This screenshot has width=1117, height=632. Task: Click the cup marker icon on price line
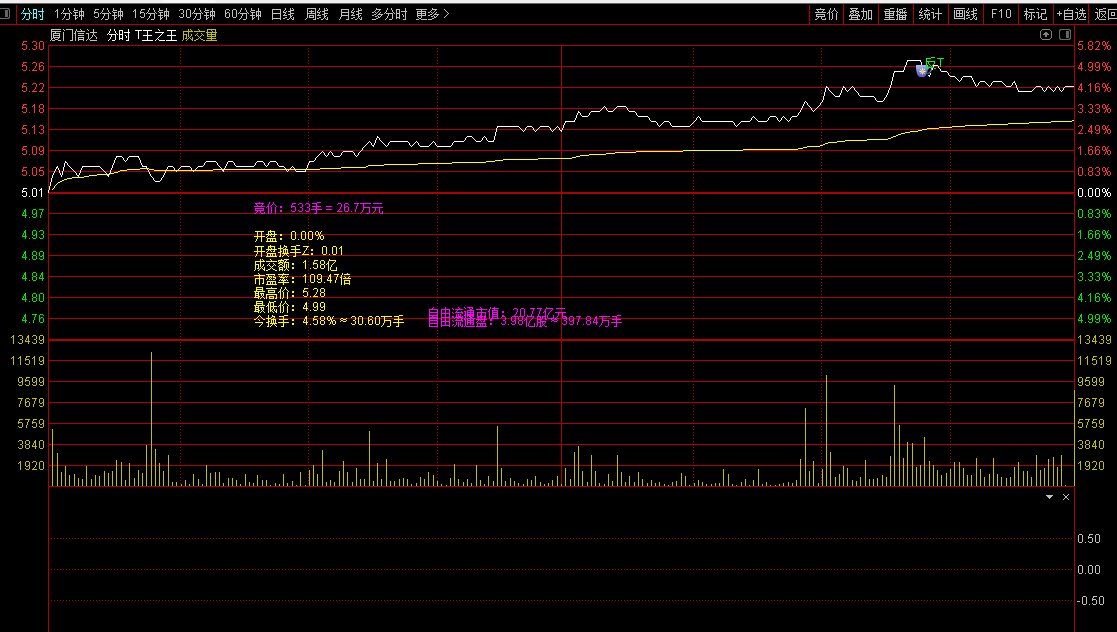click(x=923, y=71)
